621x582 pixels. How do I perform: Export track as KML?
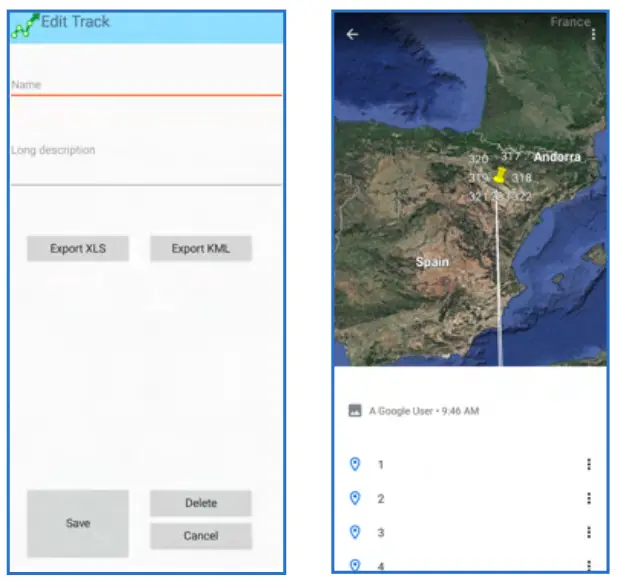[201, 249]
